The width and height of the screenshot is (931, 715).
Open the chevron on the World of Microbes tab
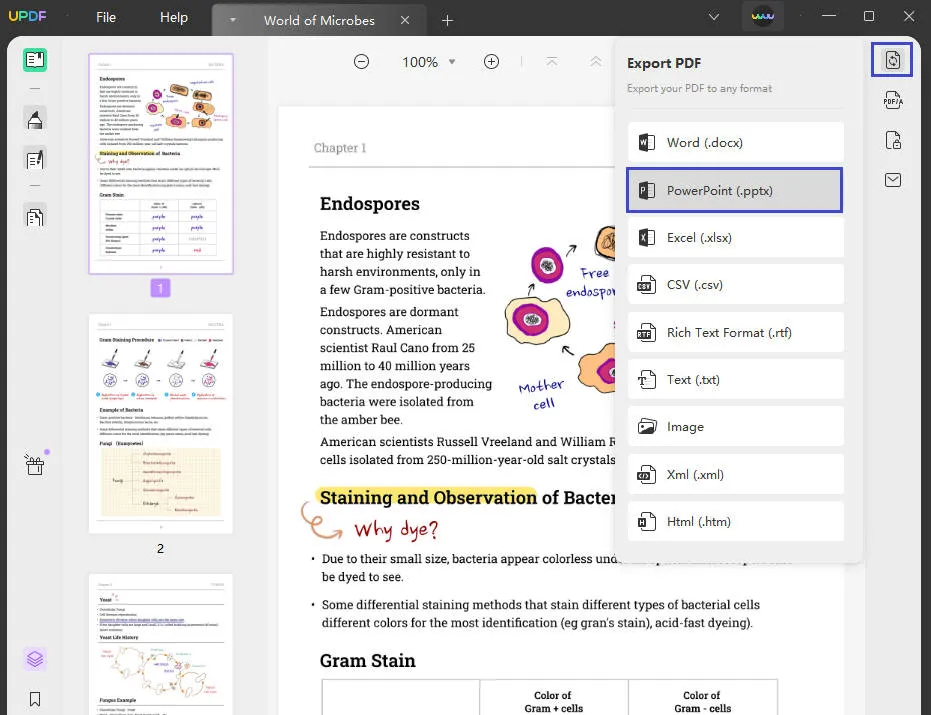(232, 19)
